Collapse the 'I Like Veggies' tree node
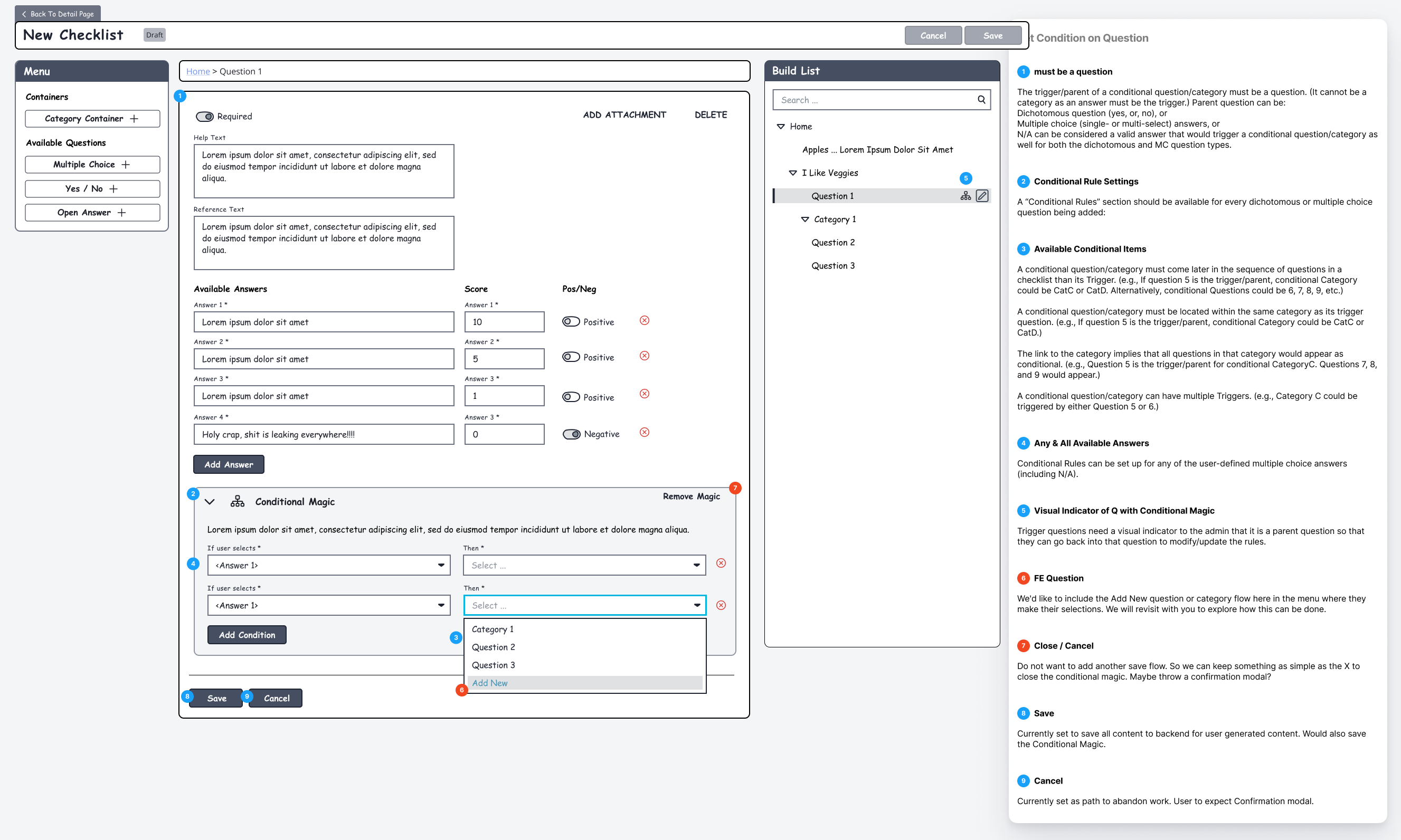This screenshot has width=1401, height=840. (x=793, y=173)
